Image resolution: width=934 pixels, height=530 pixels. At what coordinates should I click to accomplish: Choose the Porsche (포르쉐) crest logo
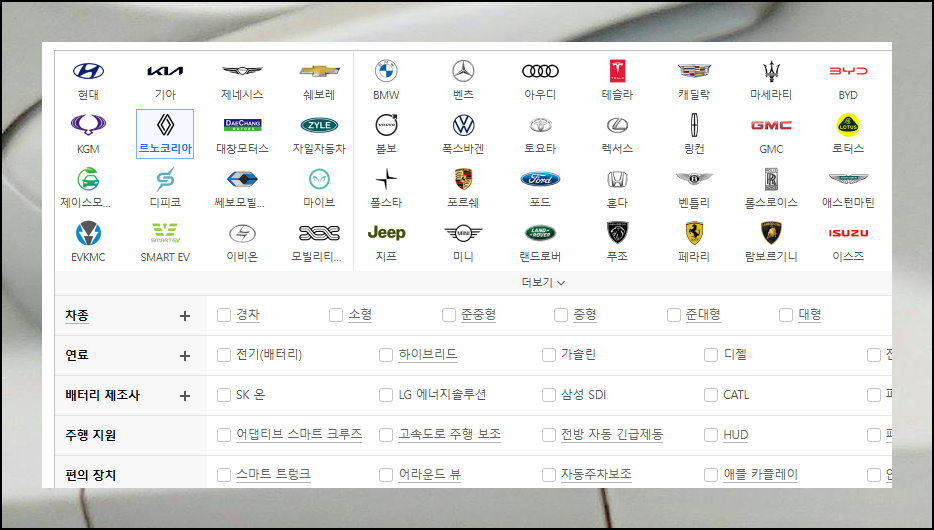463,179
